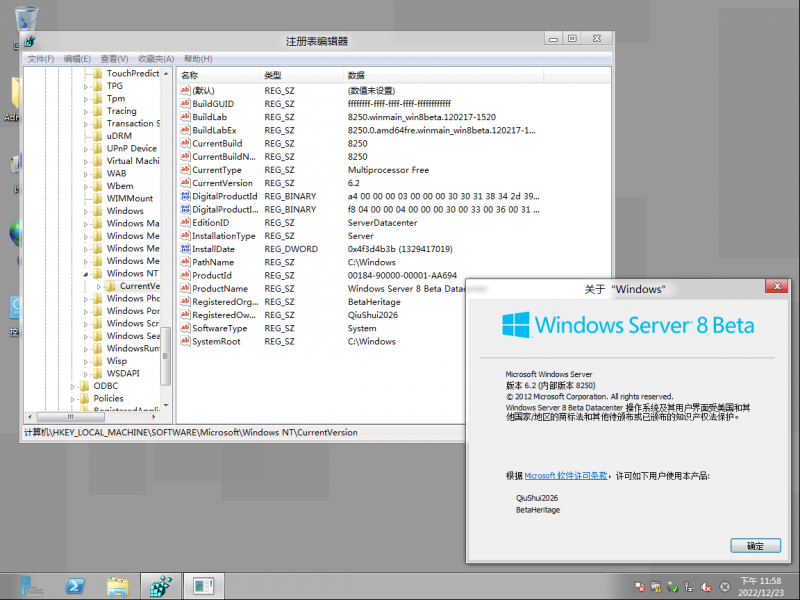Viewport: 800px width, 600px height.
Task: Select the ProductId string icon
Action: pyautogui.click(x=185, y=276)
